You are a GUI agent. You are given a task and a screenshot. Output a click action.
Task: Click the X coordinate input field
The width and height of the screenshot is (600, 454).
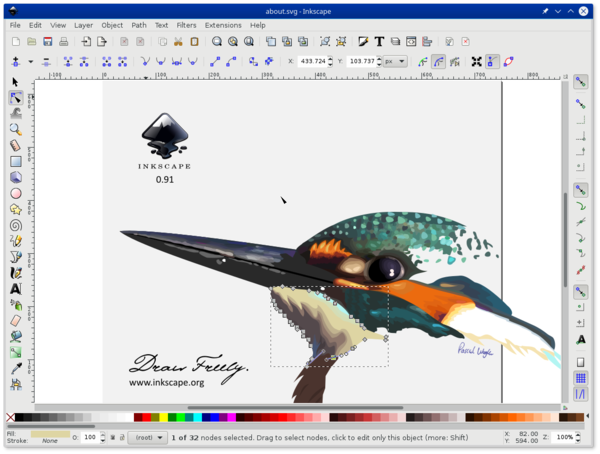(x=313, y=61)
